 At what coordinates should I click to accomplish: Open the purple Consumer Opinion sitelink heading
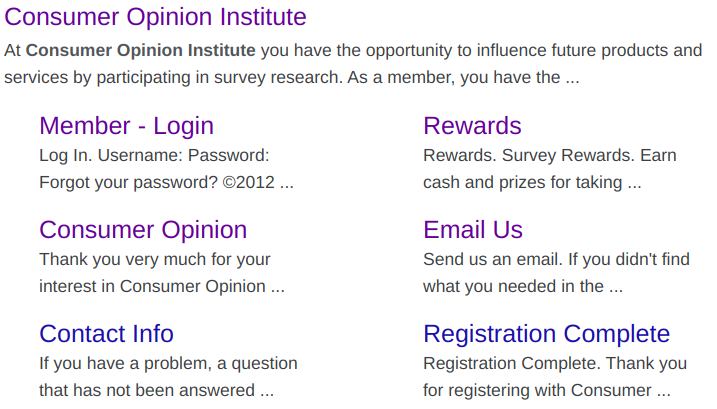(x=143, y=230)
